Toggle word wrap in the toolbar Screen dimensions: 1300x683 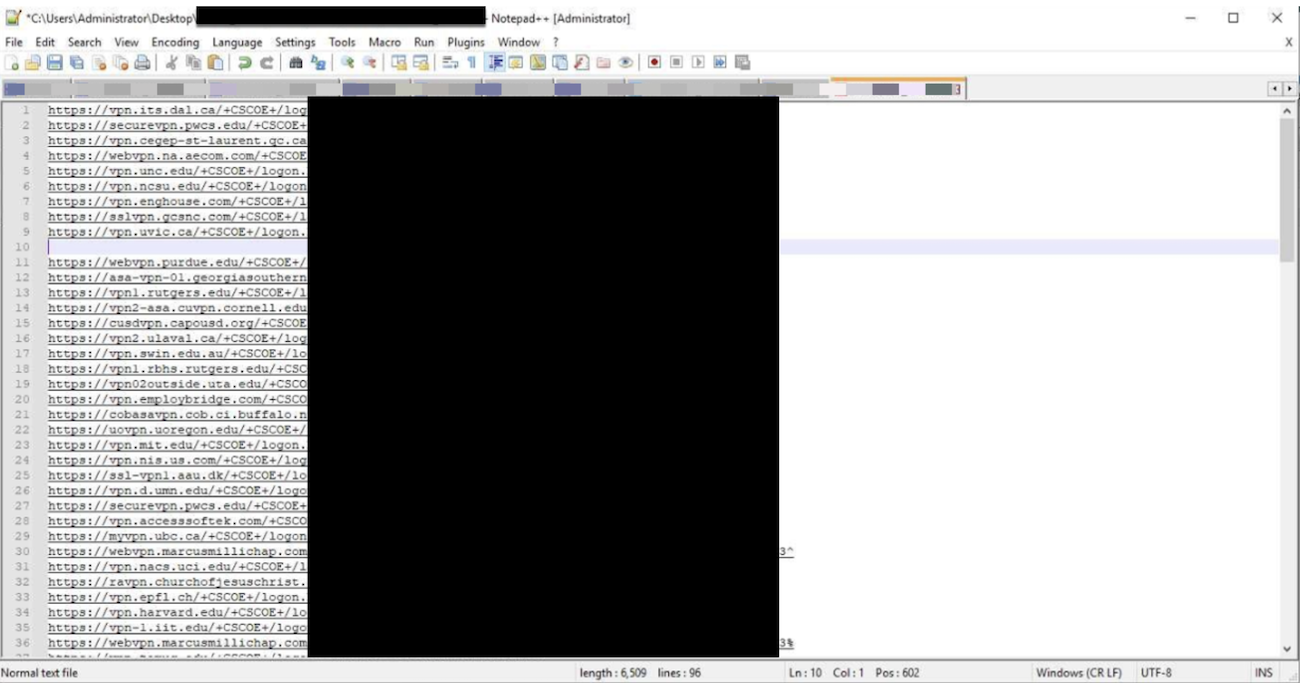[450, 62]
